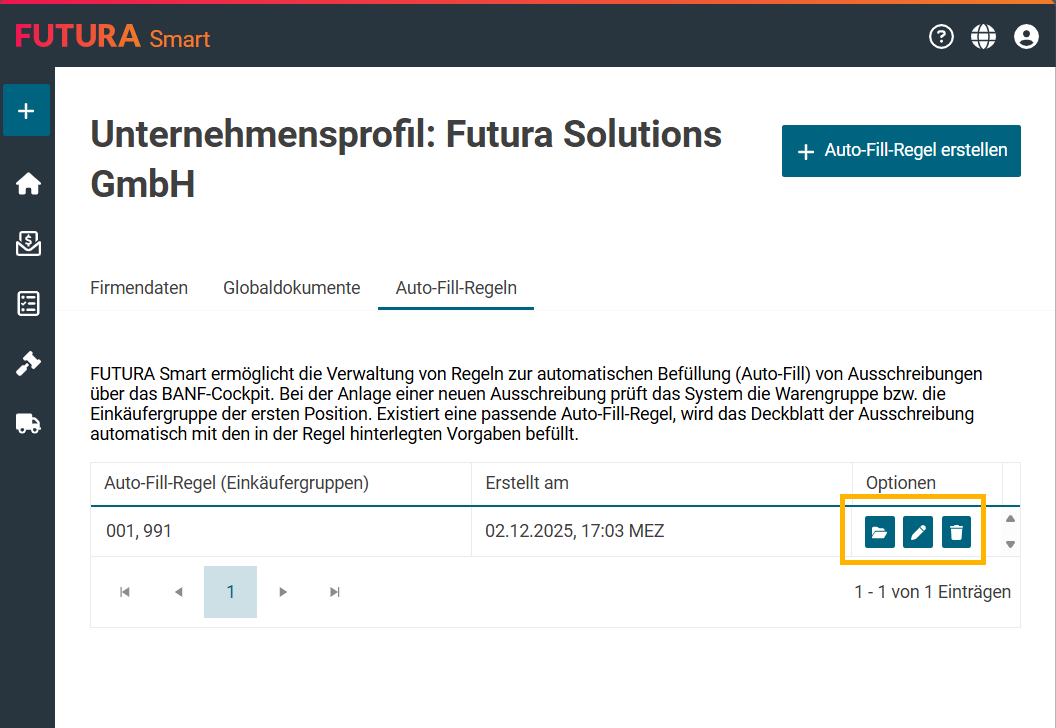Switch to the Firmendaten tab
1056x728 pixels.
pyautogui.click(x=139, y=288)
